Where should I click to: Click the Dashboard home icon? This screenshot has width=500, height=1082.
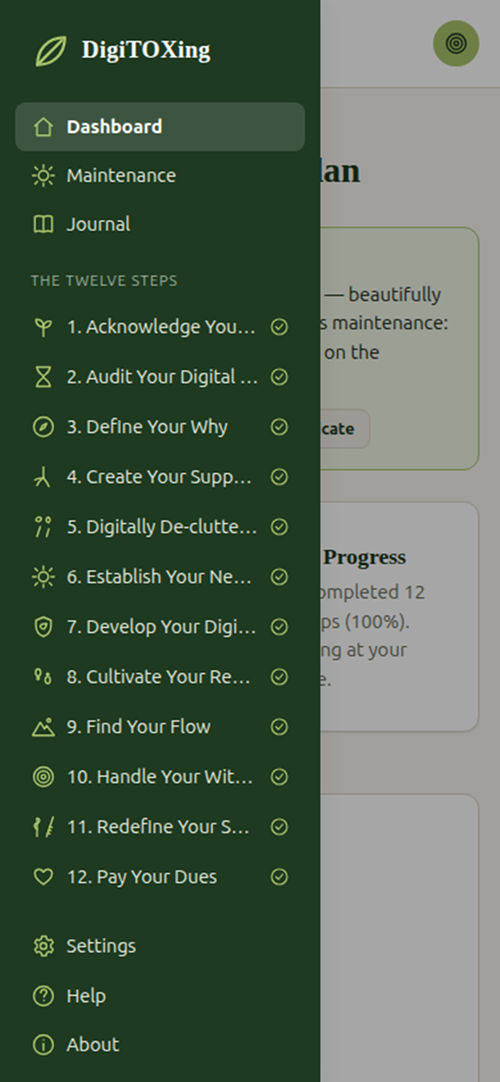pos(43,127)
